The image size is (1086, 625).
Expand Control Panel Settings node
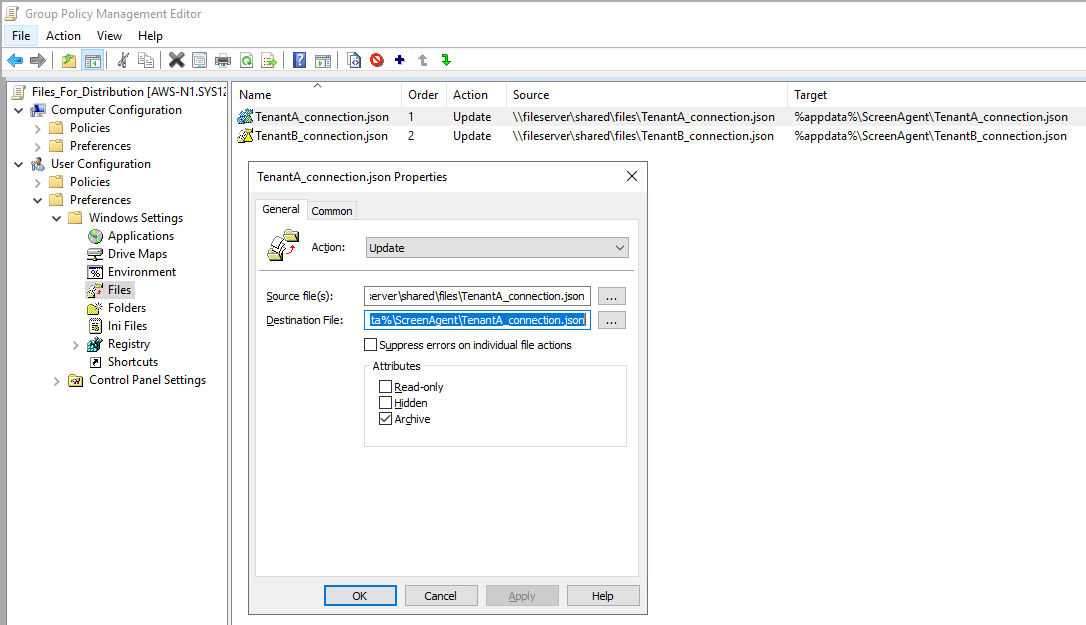57,380
